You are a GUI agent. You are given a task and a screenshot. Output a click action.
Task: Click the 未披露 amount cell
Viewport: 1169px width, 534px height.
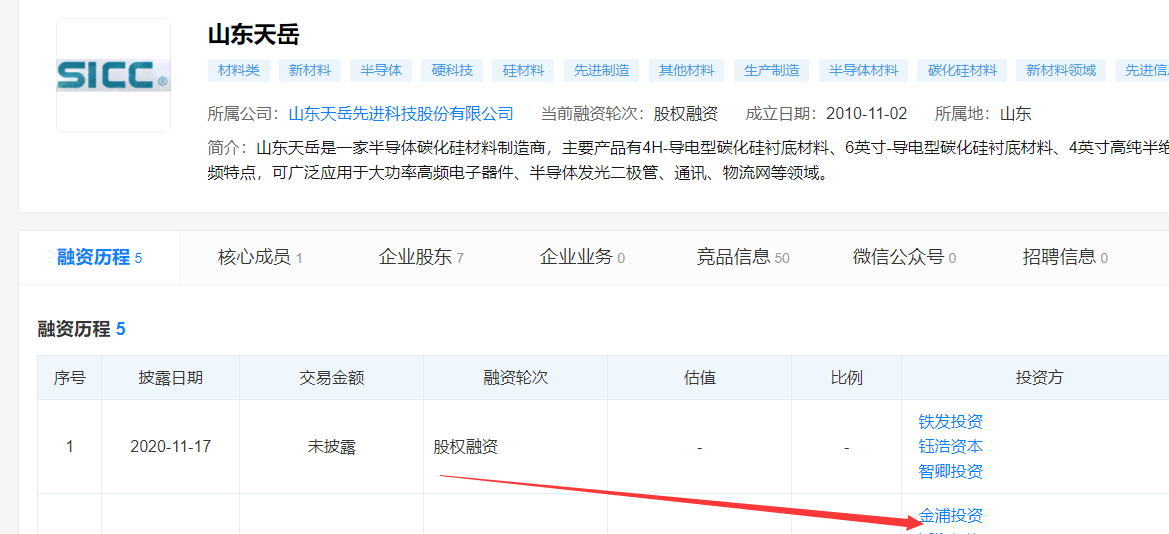click(331, 447)
